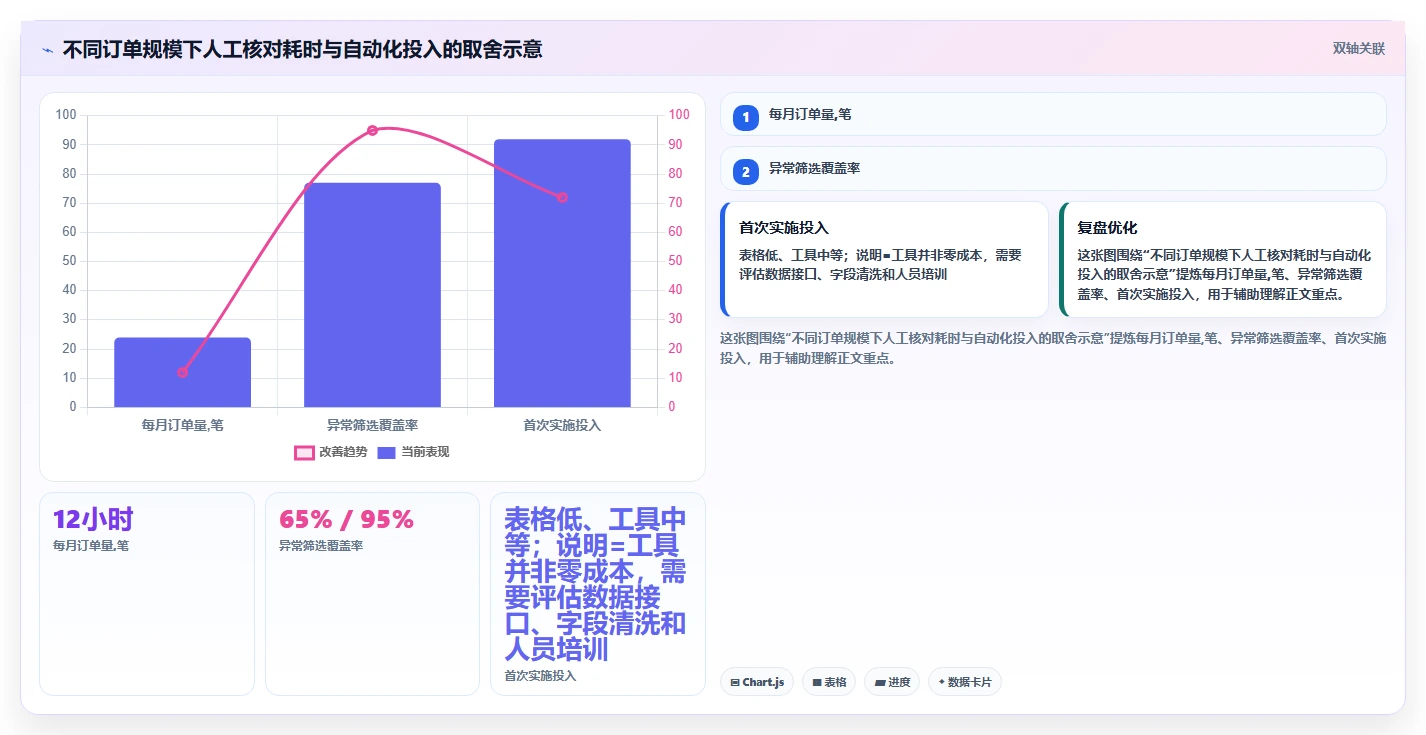This screenshot has height=735, width=1426.
Task: Click the icon in the 进度 tag
Action: (x=879, y=683)
